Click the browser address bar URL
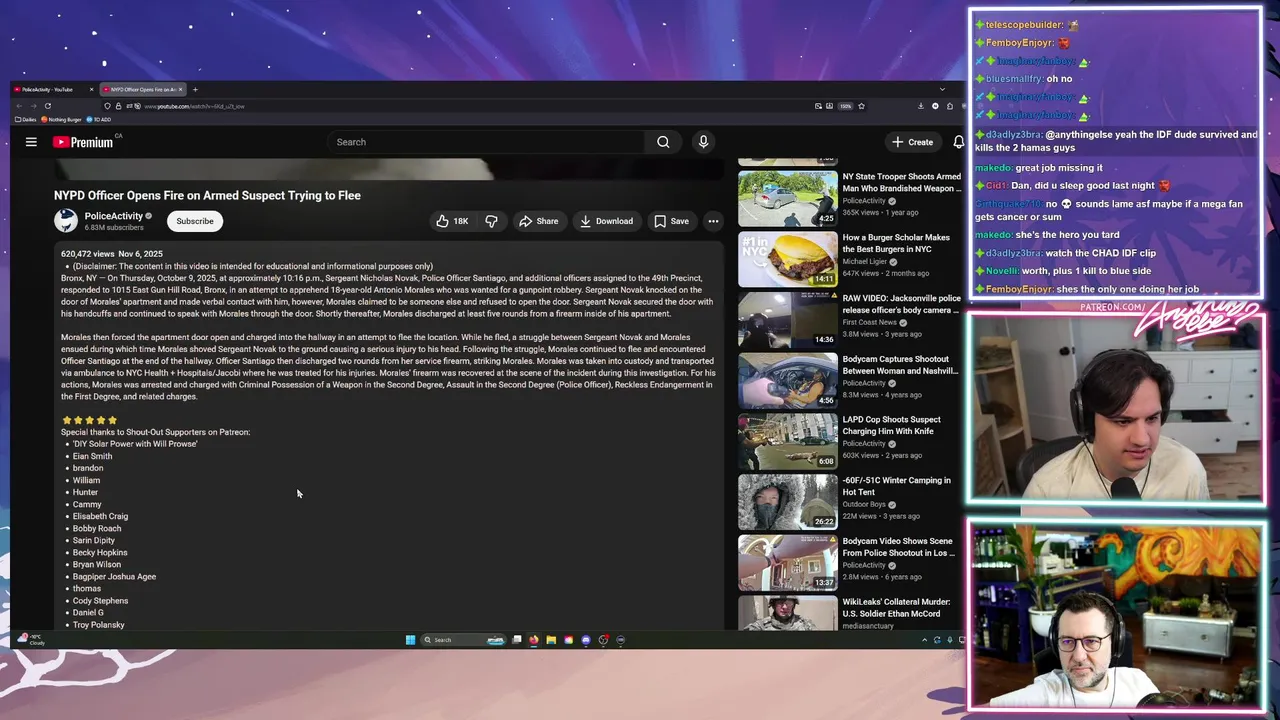Viewport: 1280px width, 720px height. pyautogui.click(x=195, y=106)
